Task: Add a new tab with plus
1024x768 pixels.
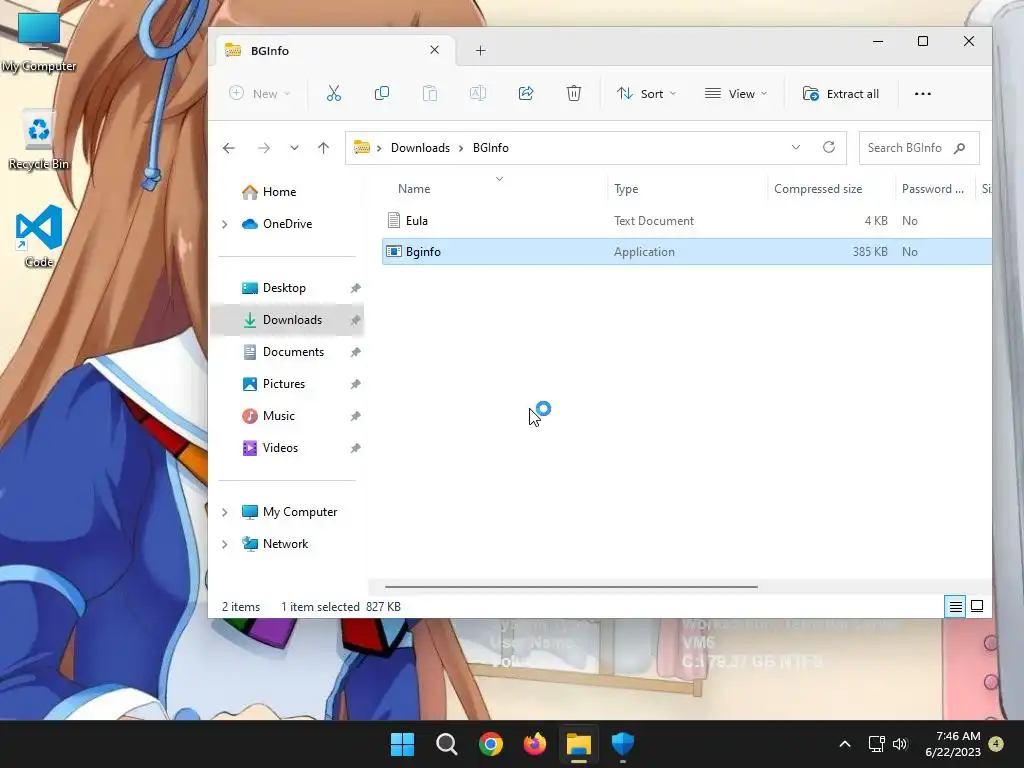Action: pos(481,50)
